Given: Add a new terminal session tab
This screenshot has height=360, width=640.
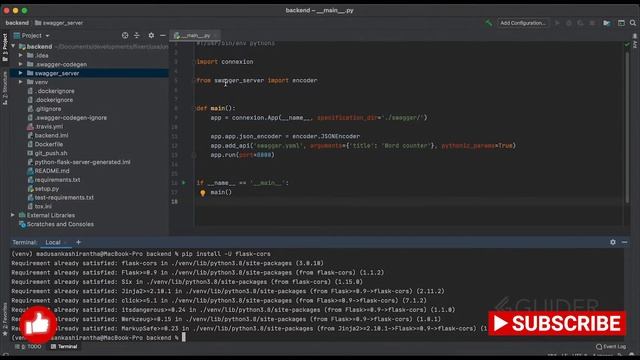Looking at the screenshot, I should (x=78, y=242).
